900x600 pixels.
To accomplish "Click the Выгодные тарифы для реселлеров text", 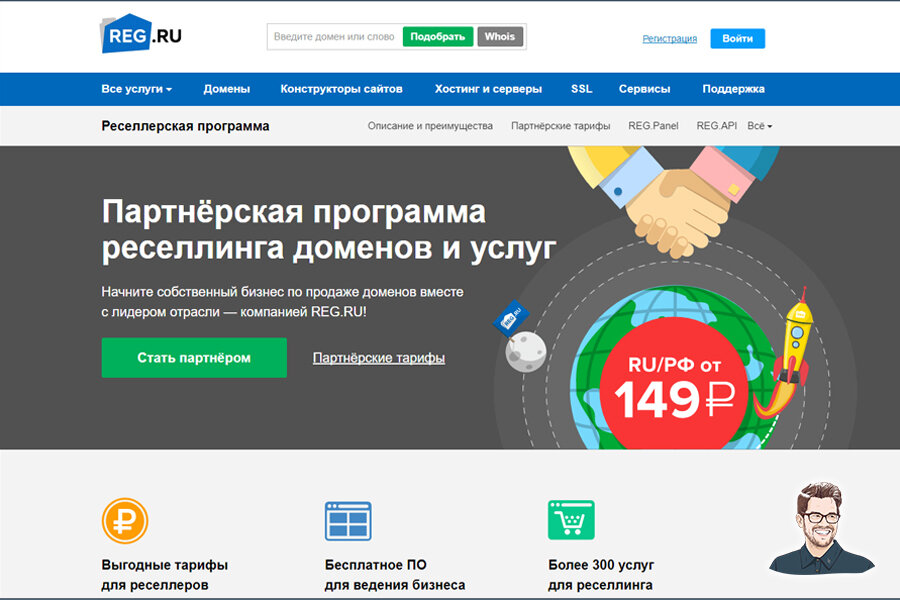I will point(165,575).
